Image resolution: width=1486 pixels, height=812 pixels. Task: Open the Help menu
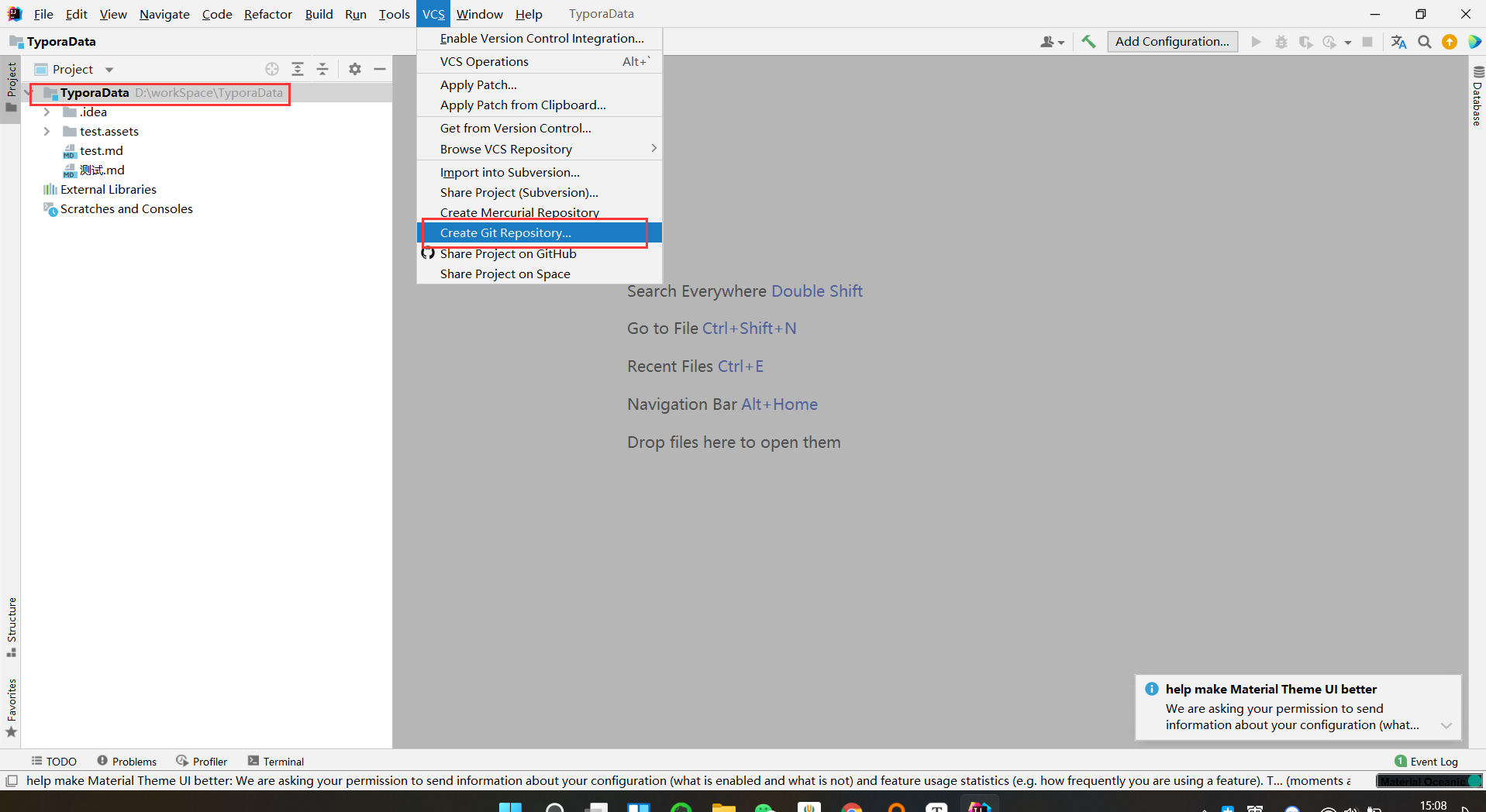(529, 14)
